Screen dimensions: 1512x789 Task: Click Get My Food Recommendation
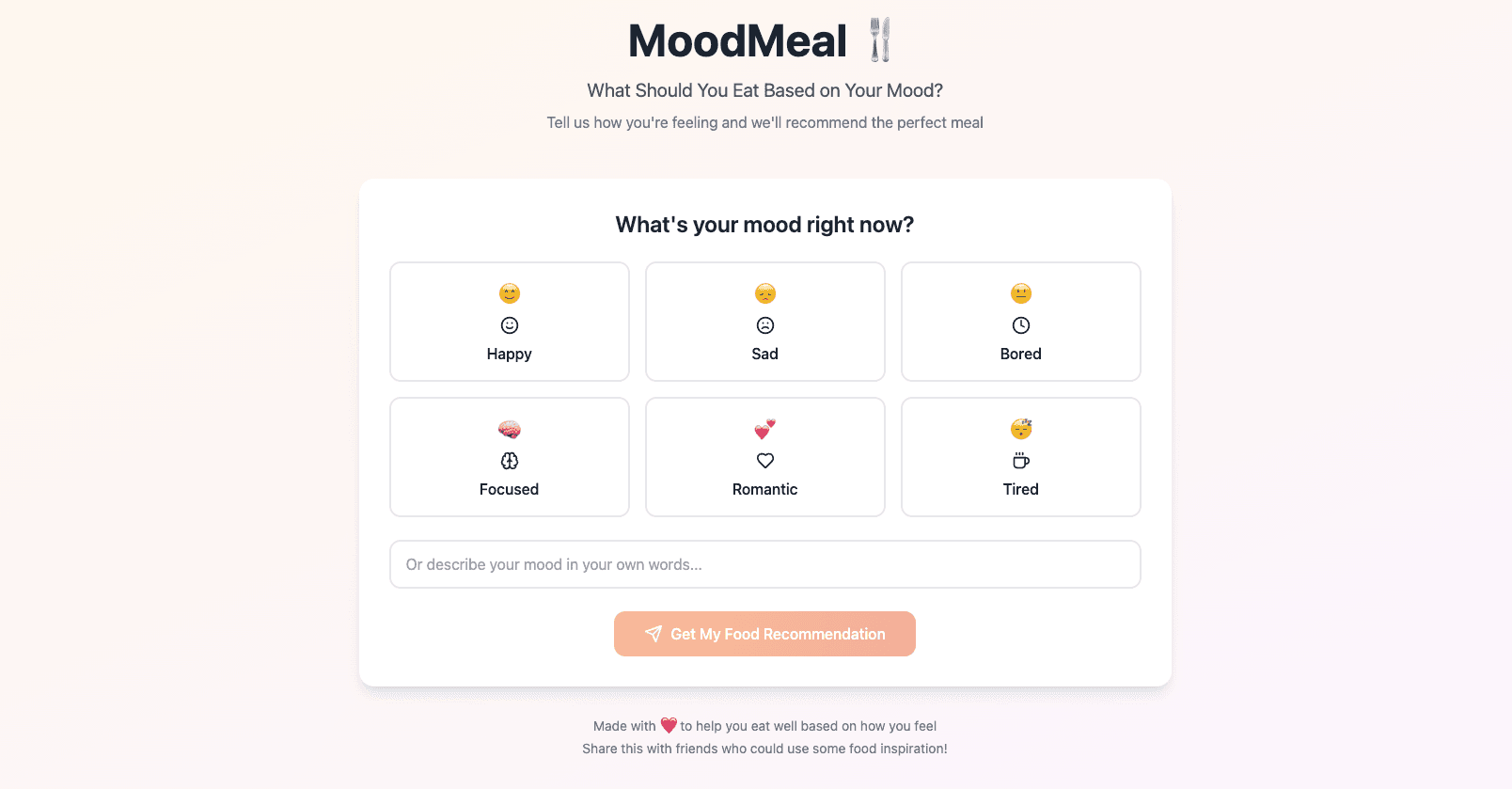coord(764,634)
